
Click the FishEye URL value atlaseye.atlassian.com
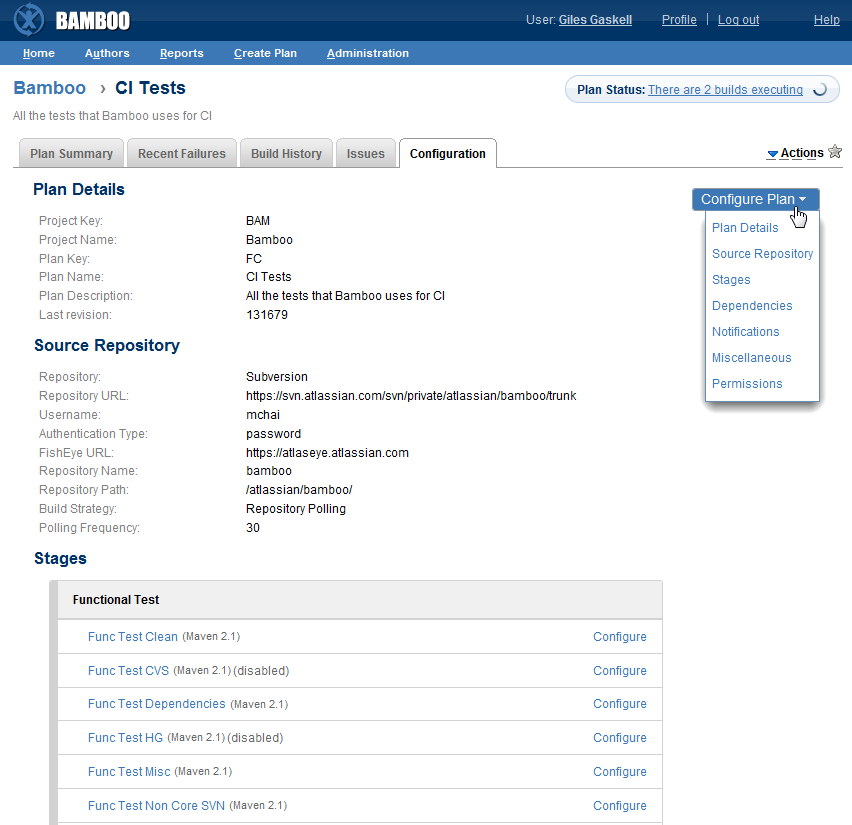click(327, 453)
